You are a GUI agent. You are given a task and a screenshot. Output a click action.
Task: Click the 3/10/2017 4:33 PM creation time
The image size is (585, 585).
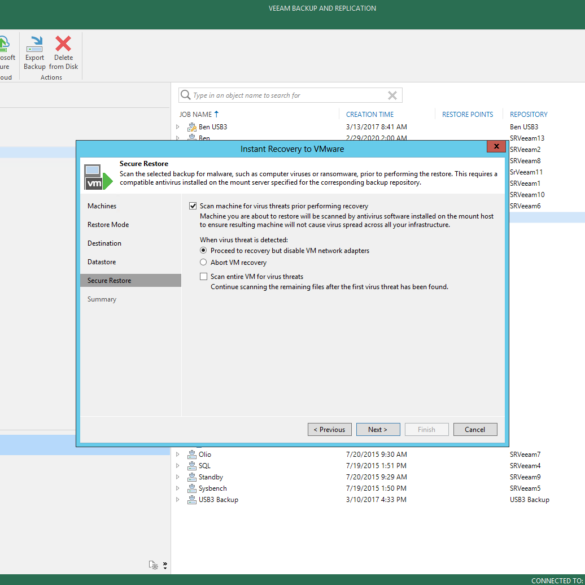point(376,499)
